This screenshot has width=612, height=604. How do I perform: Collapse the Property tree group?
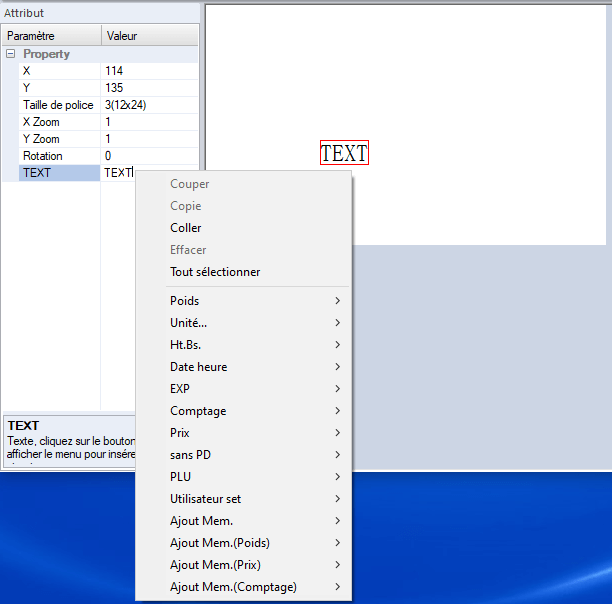[x=11, y=54]
